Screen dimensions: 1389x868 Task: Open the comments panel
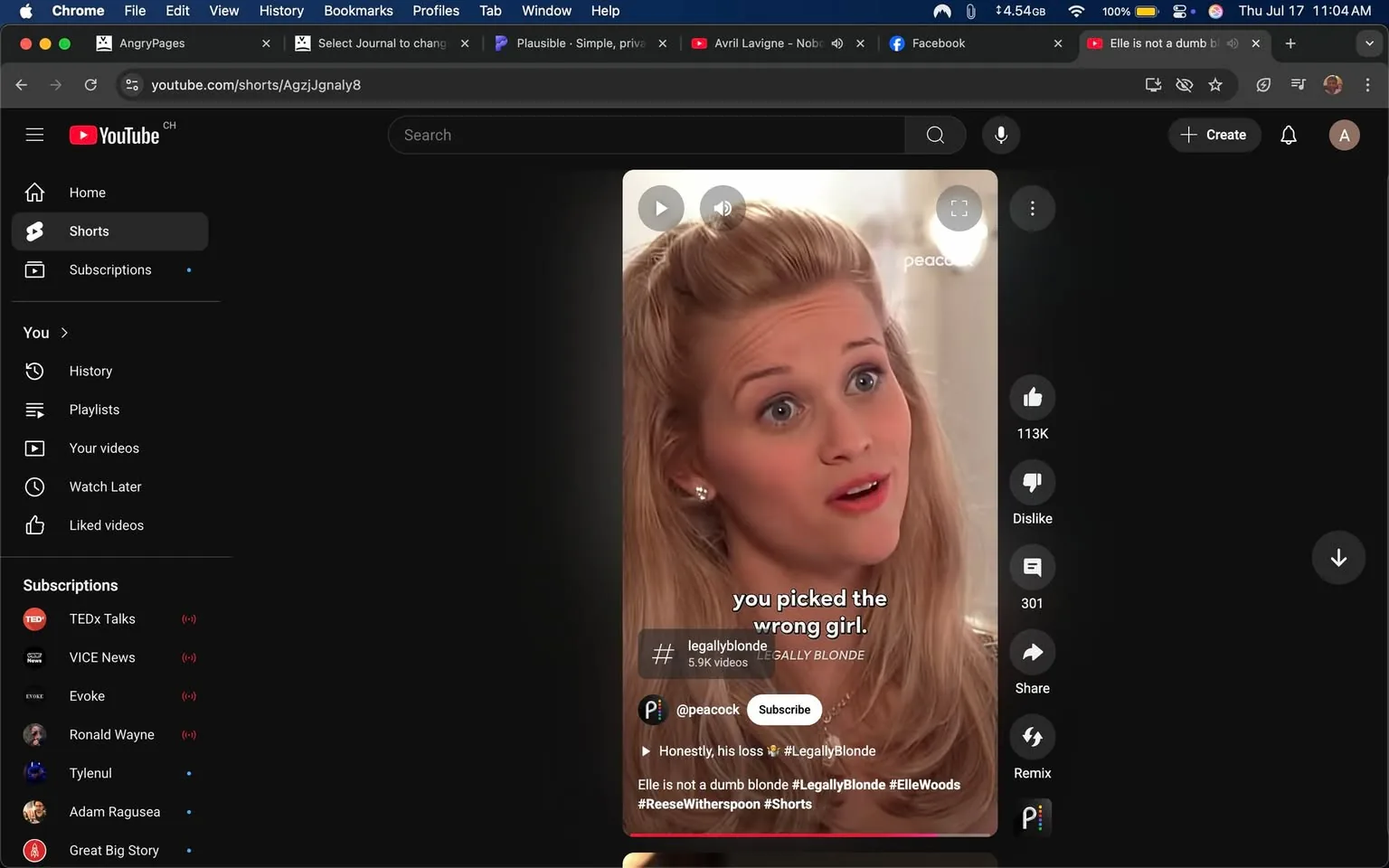pyautogui.click(x=1032, y=567)
